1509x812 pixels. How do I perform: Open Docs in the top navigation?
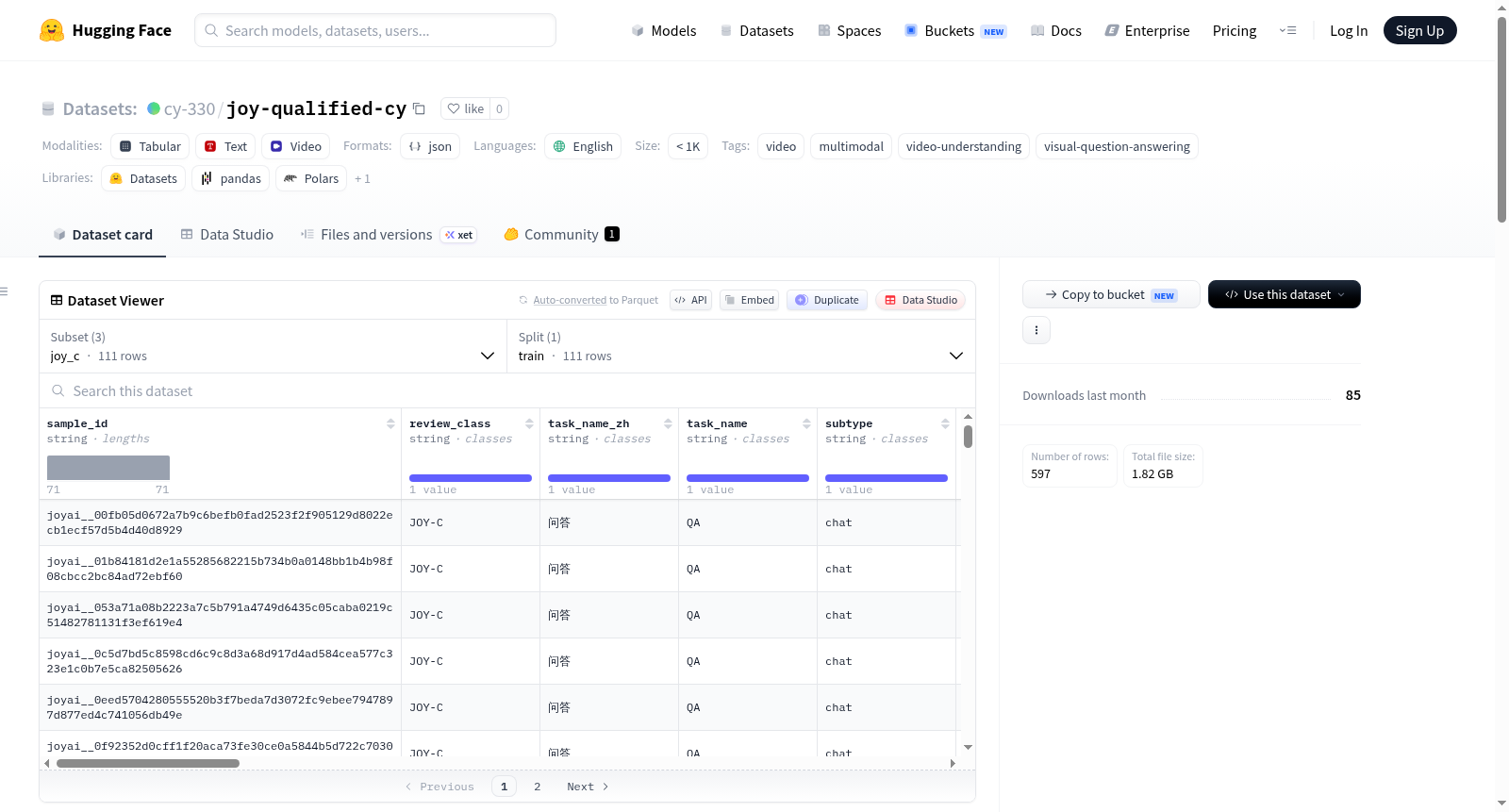pyautogui.click(x=1055, y=30)
